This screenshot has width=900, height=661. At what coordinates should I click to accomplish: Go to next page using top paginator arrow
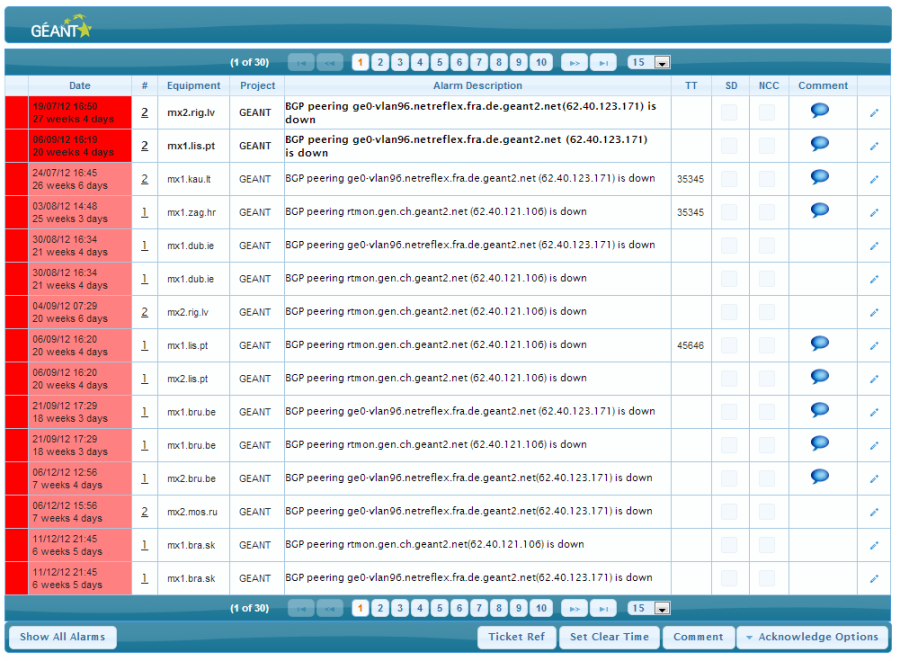(x=574, y=63)
